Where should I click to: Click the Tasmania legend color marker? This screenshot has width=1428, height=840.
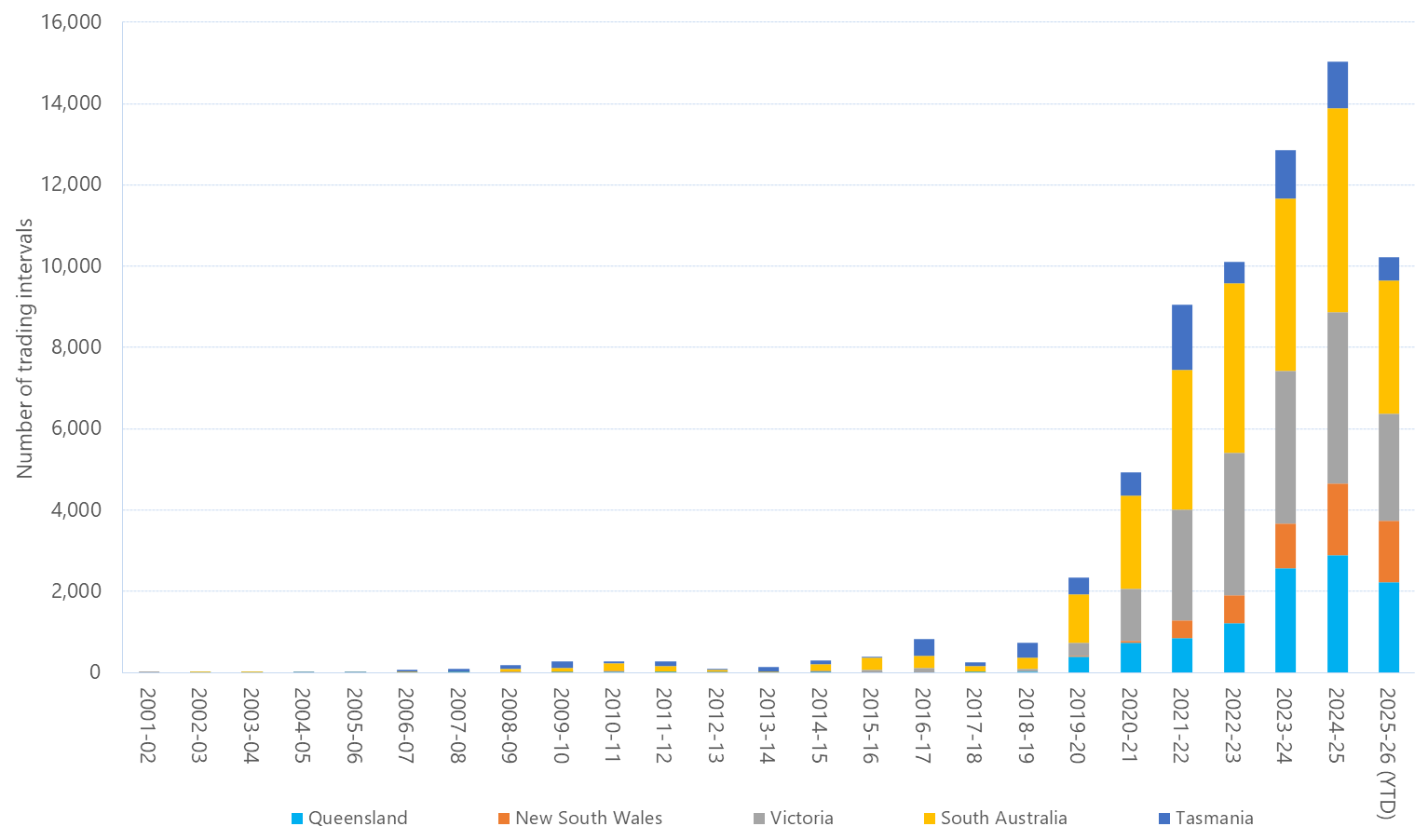[x=1163, y=819]
